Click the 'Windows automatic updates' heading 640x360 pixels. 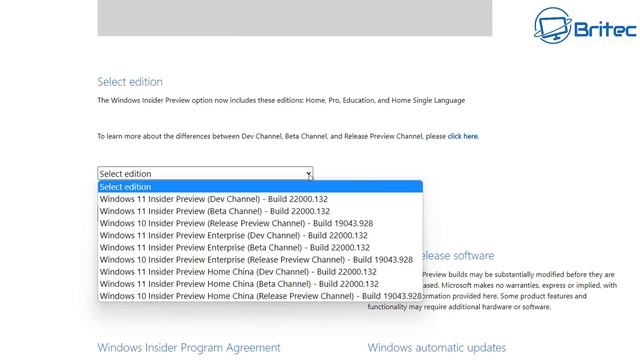[x=437, y=348]
